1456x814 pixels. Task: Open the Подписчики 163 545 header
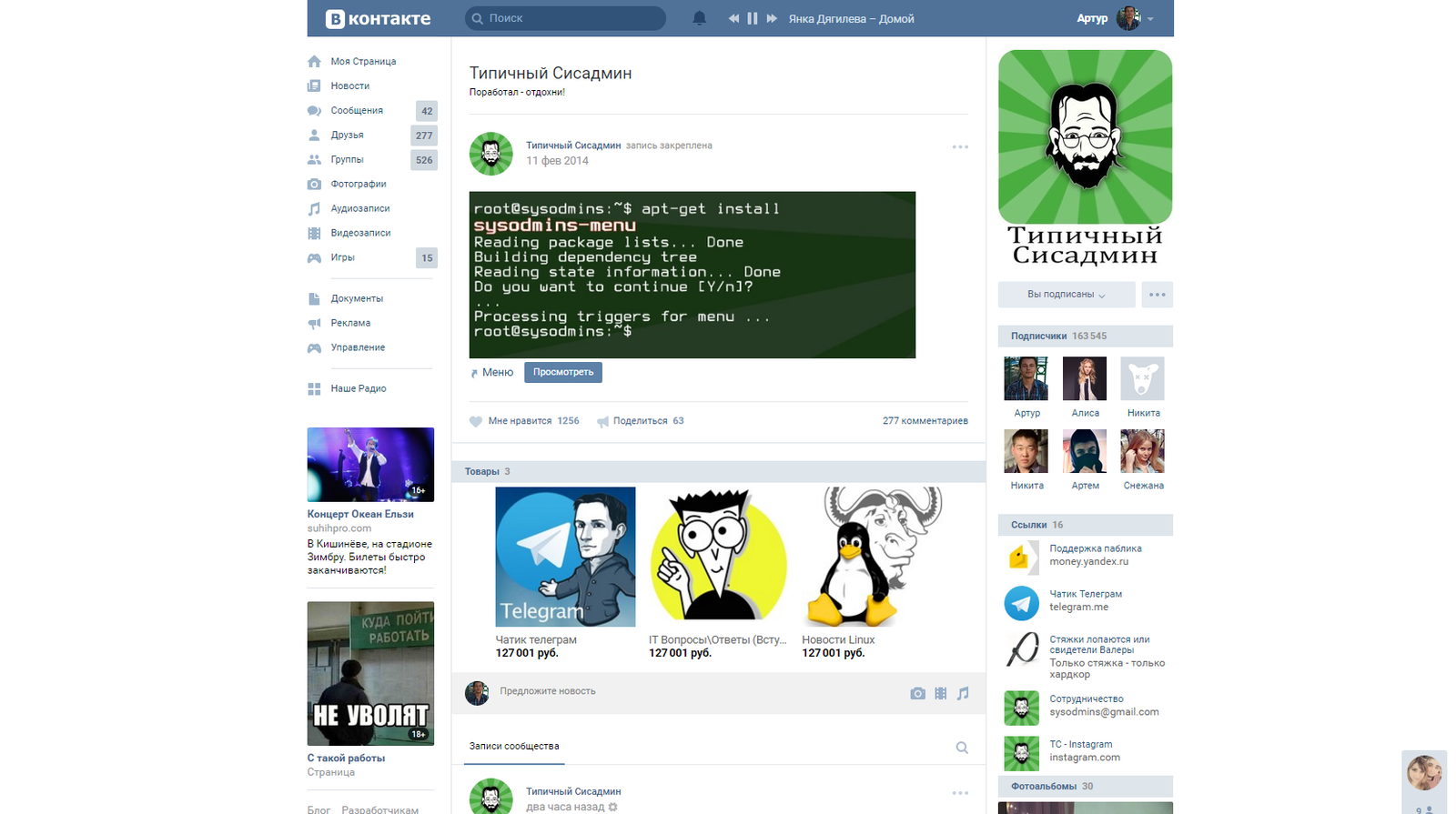(x=1086, y=336)
